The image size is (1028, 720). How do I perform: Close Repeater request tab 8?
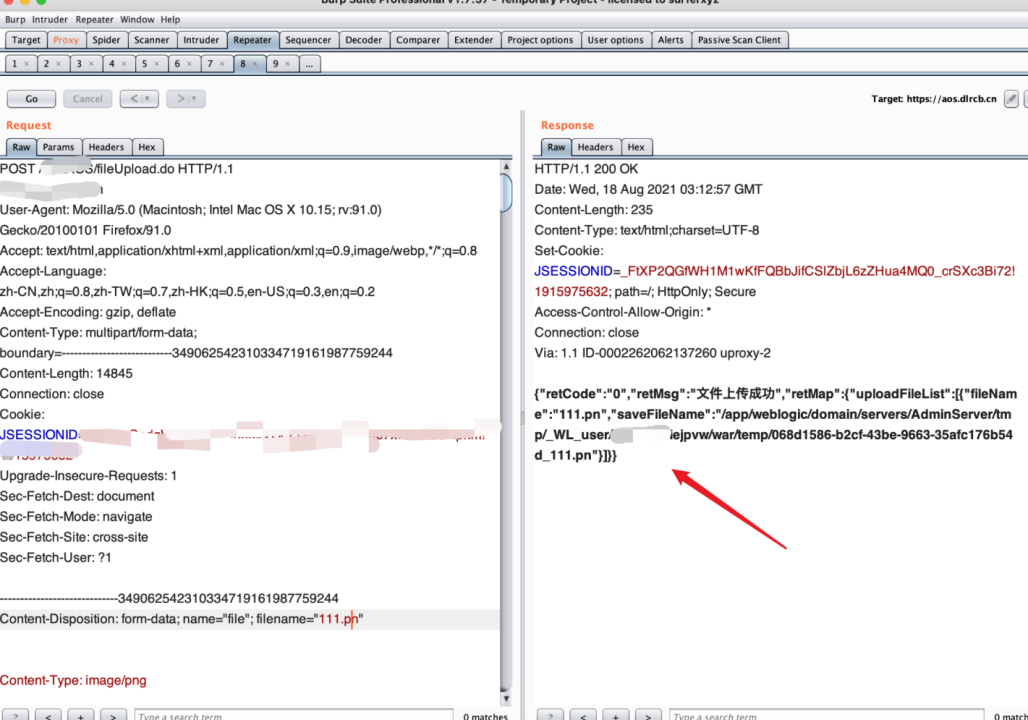255,64
